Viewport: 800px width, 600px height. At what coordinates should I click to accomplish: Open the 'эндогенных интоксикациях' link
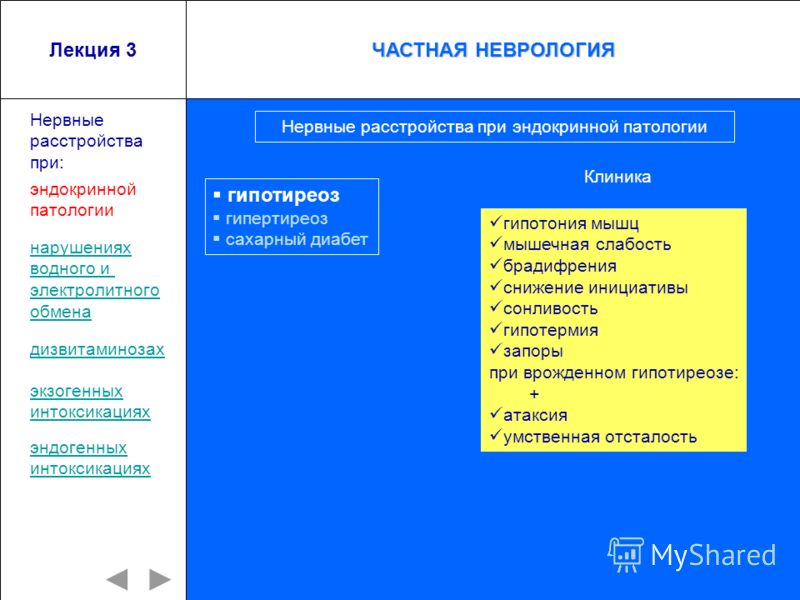(x=90, y=458)
